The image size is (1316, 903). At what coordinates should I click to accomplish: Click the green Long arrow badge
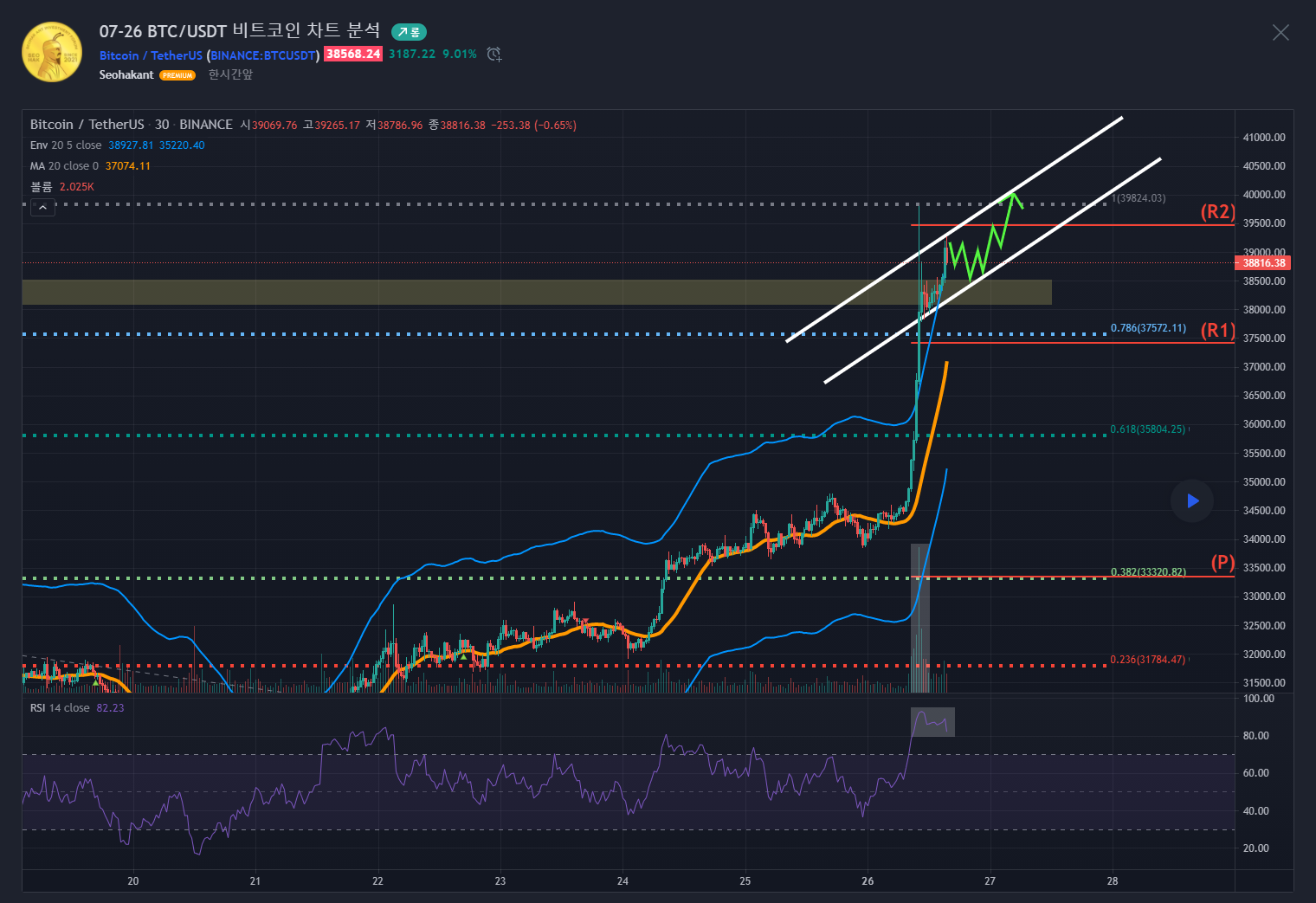click(409, 32)
